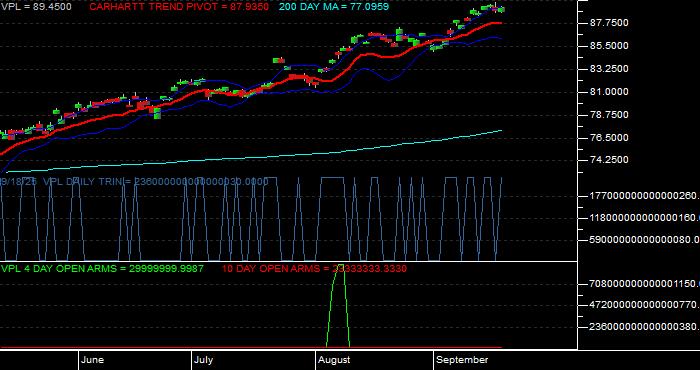Click the 83.2500 price axis value
The height and width of the screenshot is (370, 700).
click(x=609, y=69)
